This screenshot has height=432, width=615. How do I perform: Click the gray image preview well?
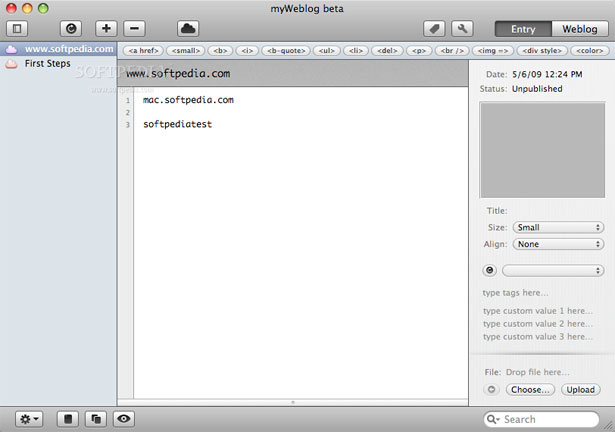pos(542,150)
